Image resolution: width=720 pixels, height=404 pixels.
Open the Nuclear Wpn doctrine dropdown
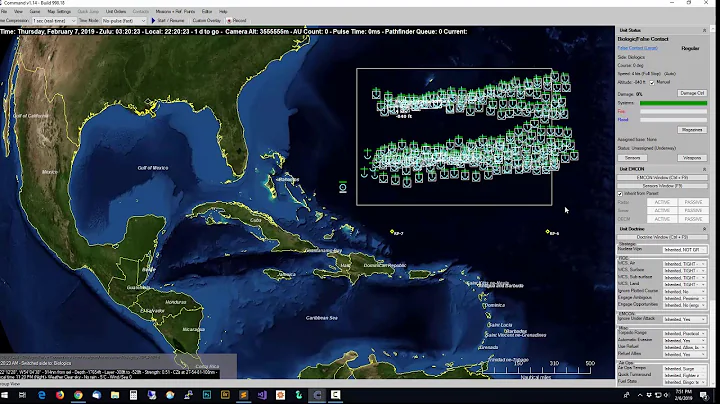pos(685,250)
